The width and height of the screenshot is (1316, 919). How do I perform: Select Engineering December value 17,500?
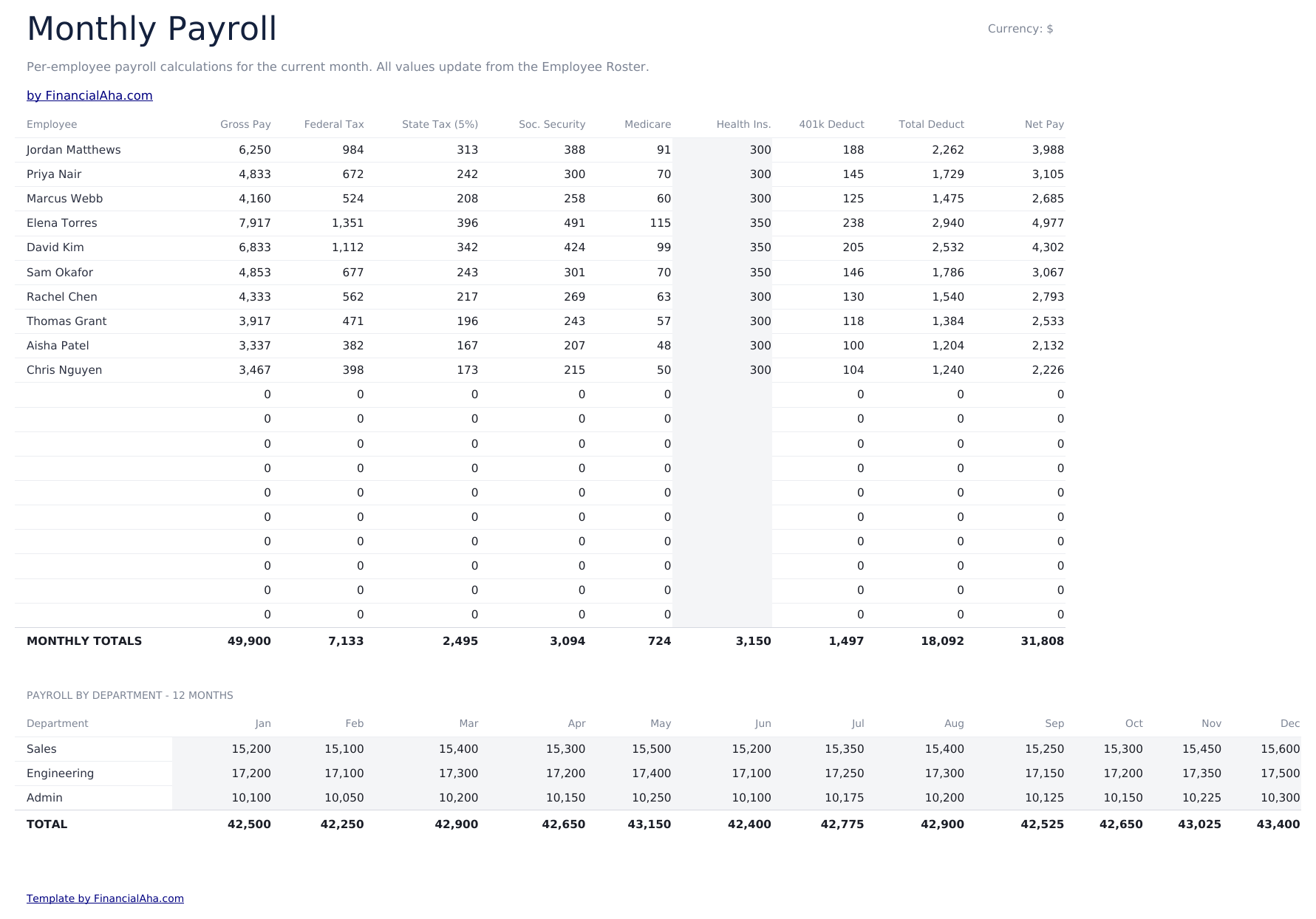[x=1281, y=773]
